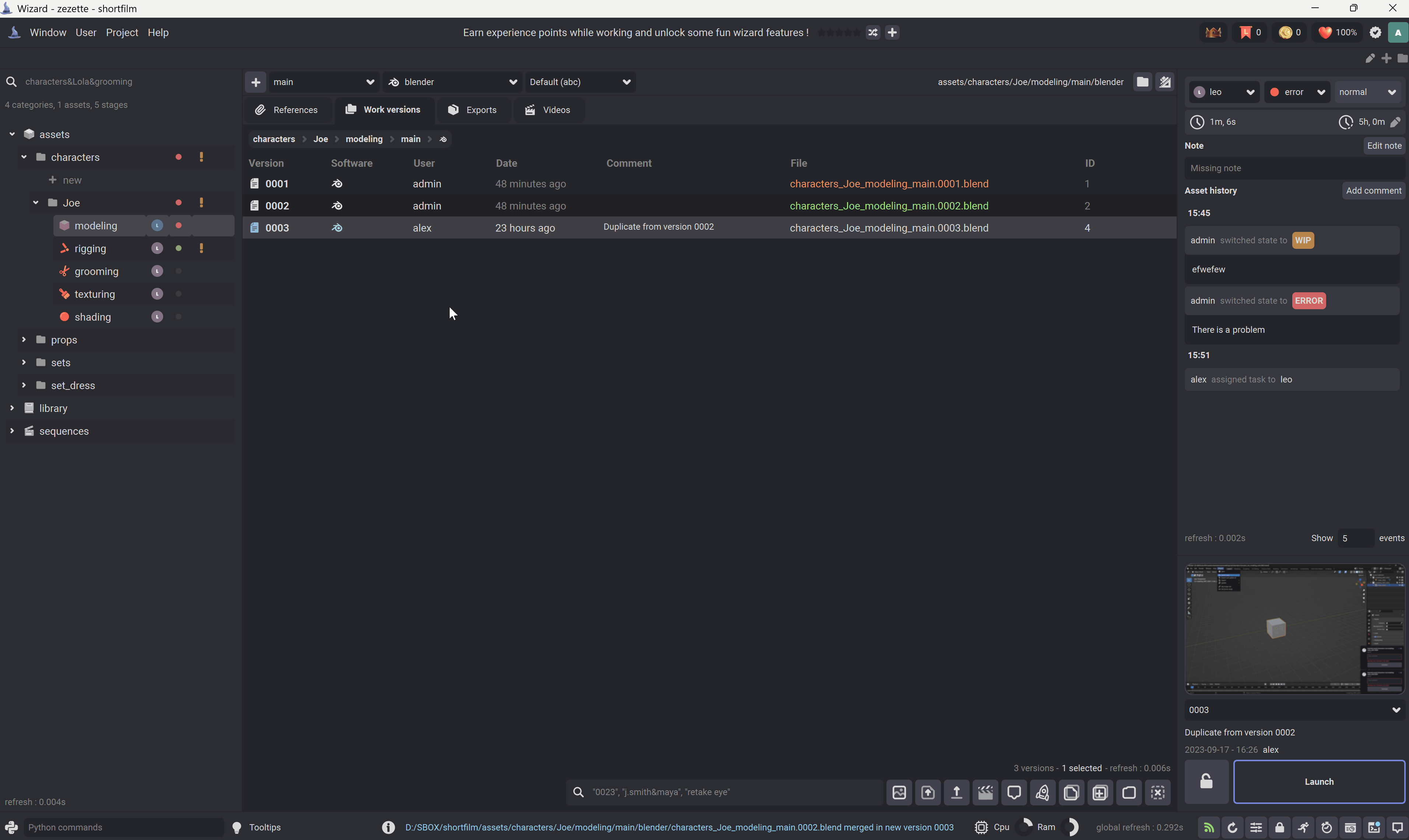Expand the sequences tree node
1409x840 pixels.
pos(12,431)
